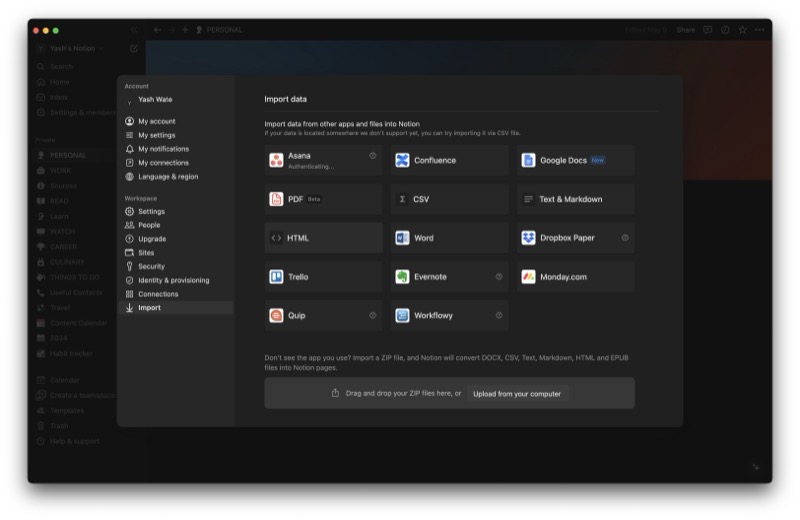800x520 pixels.
Task: Choose Quip import
Action: tap(323, 315)
